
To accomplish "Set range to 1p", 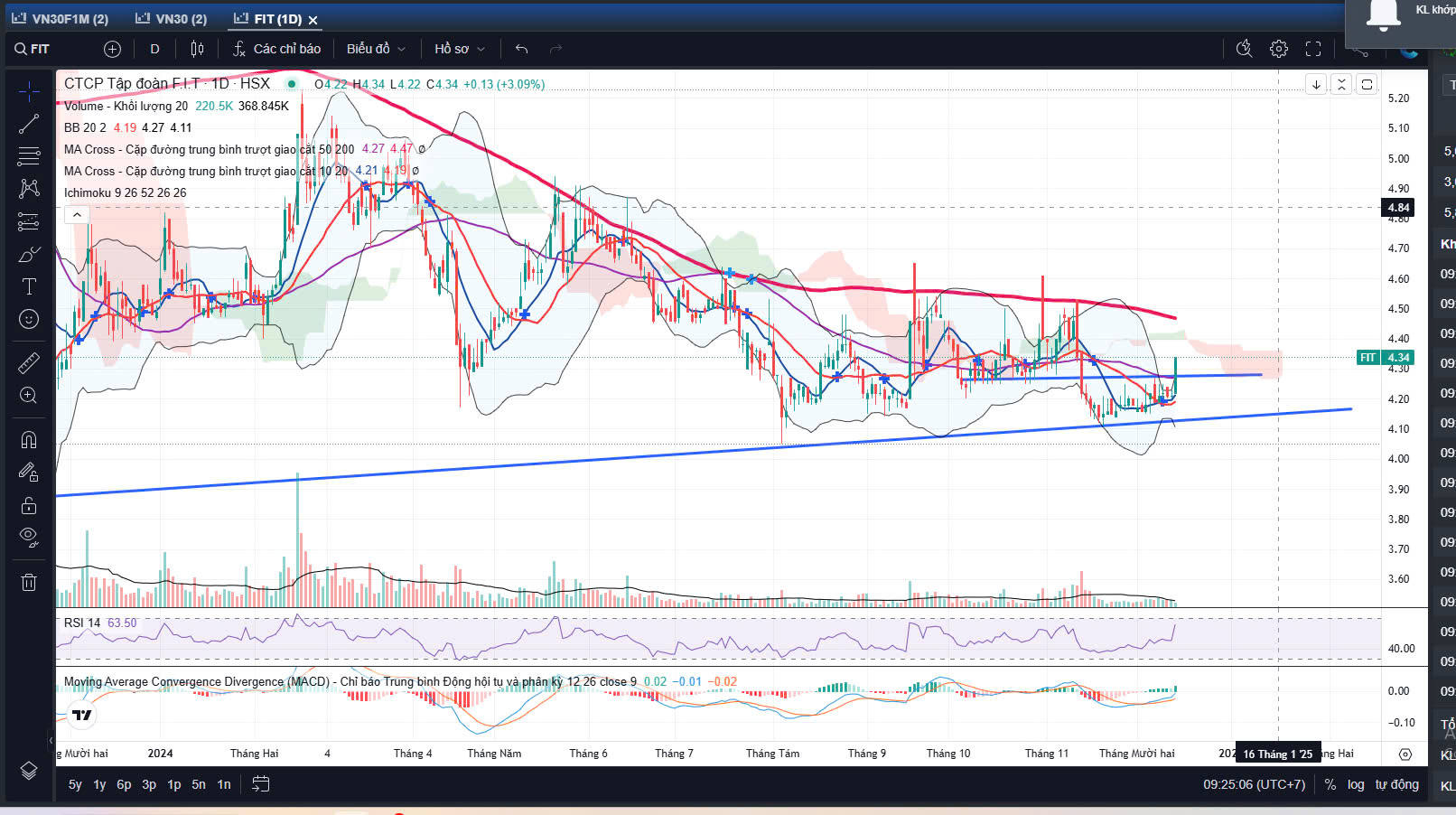I will (174, 784).
